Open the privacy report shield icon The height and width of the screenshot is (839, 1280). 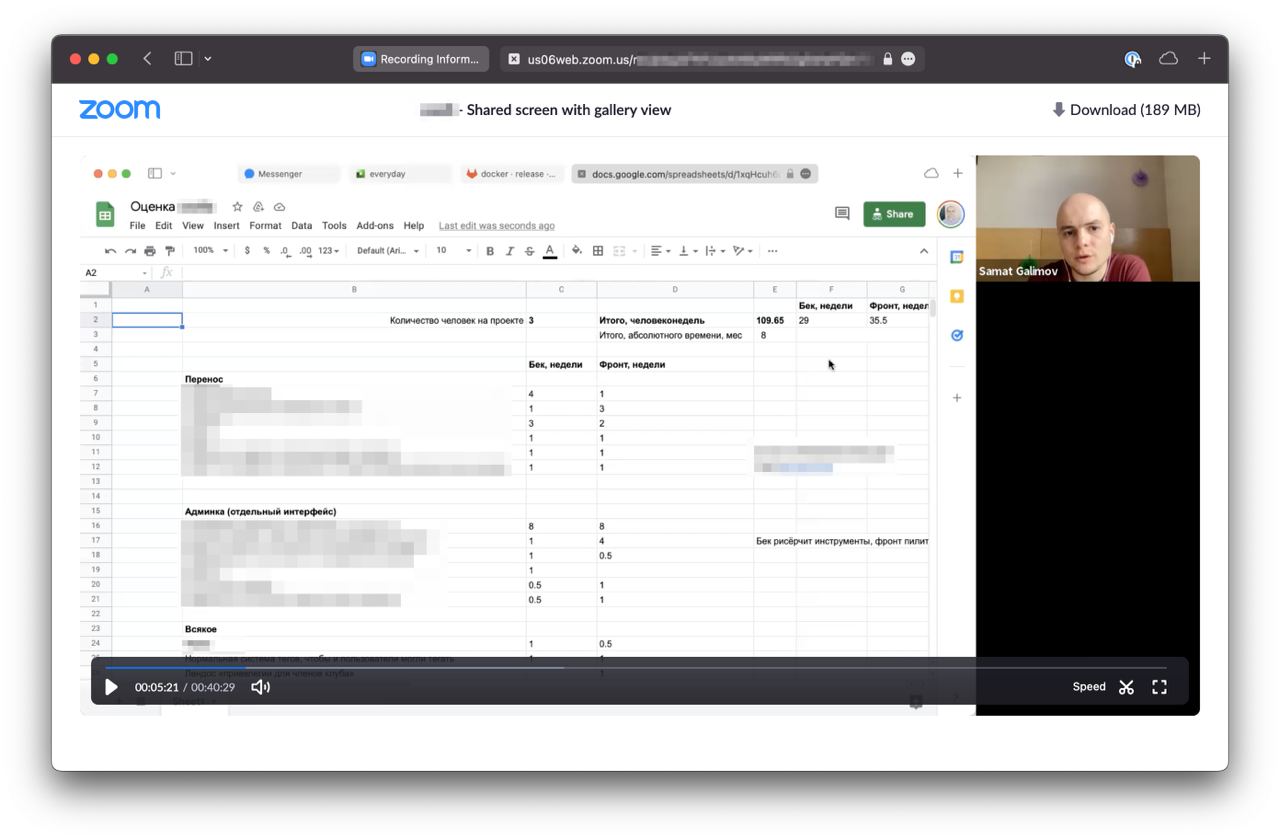point(1132,59)
